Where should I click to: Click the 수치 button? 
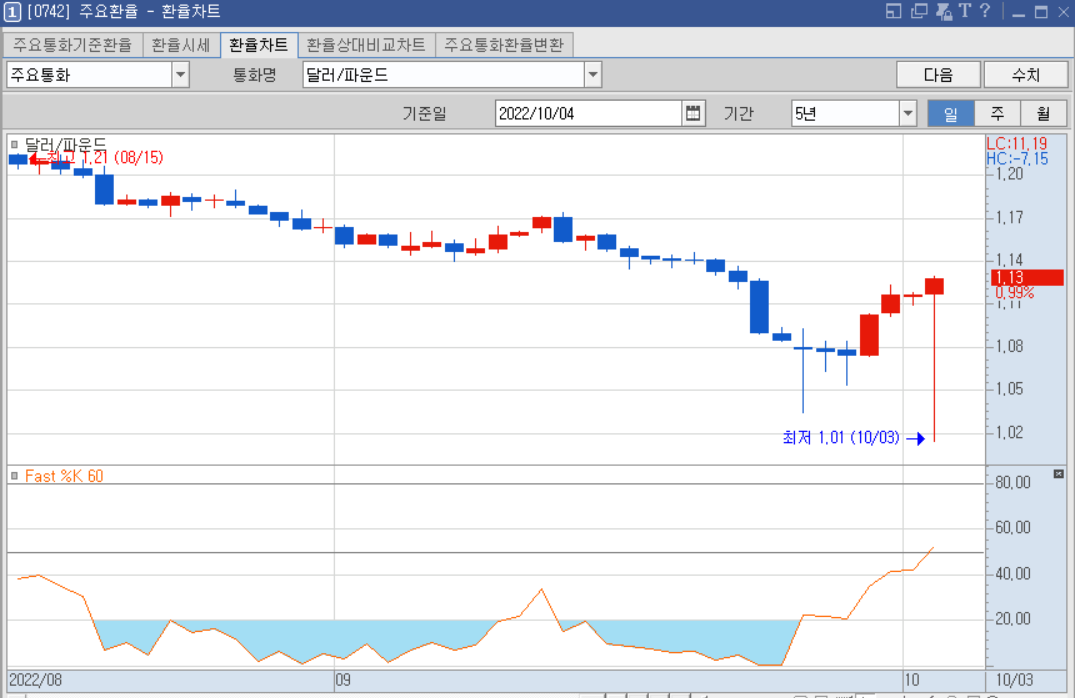tap(1026, 74)
